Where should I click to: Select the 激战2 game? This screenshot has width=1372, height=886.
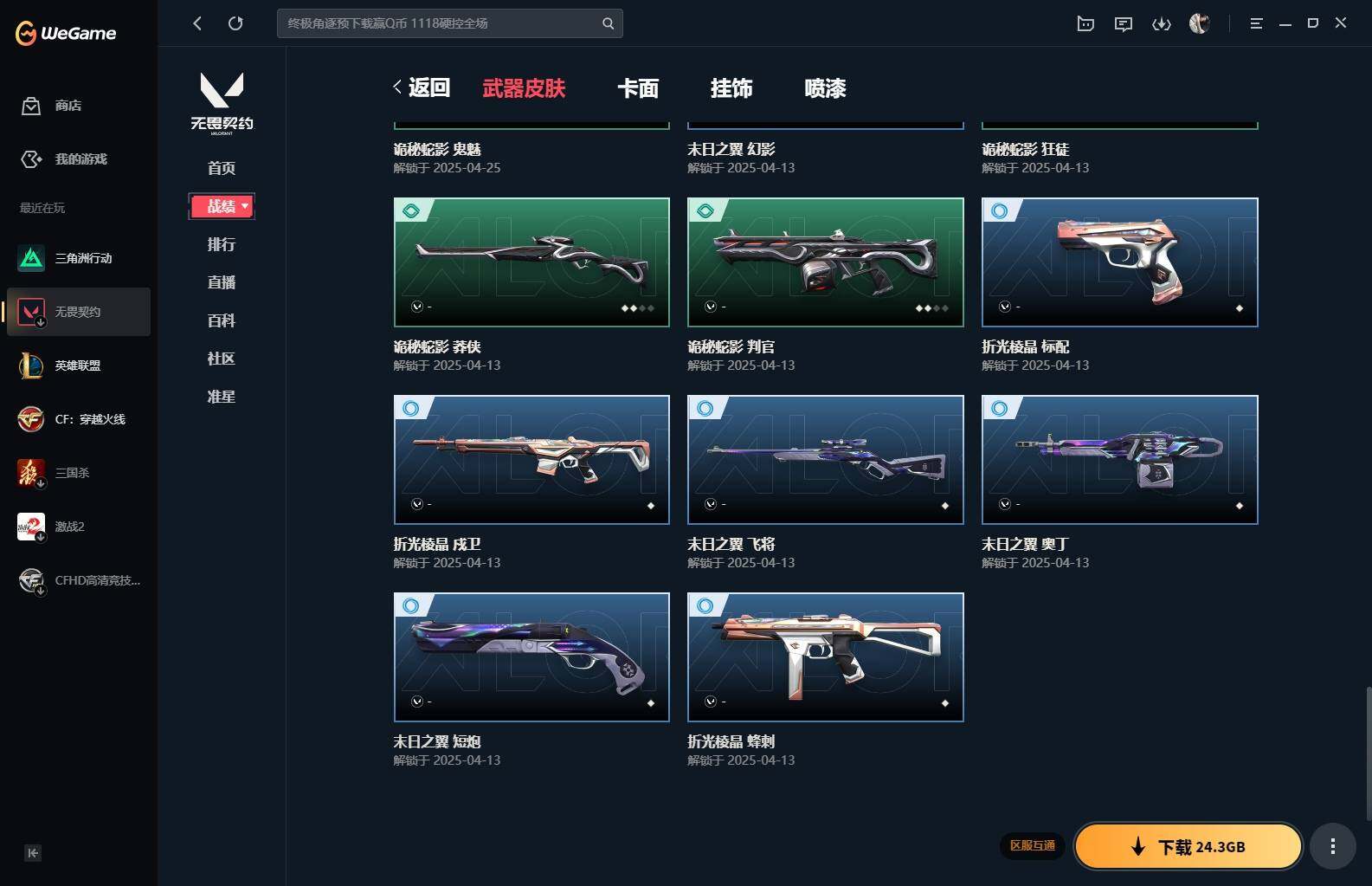(78, 527)
